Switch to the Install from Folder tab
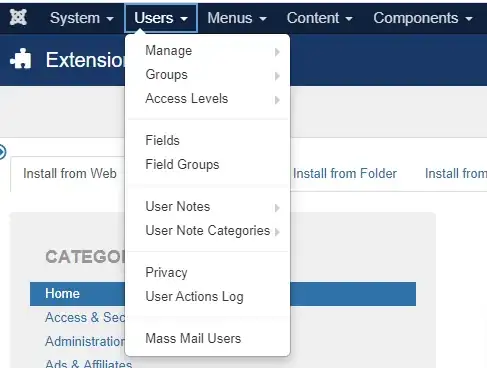487x368 pixels. (x=345, y=174)
